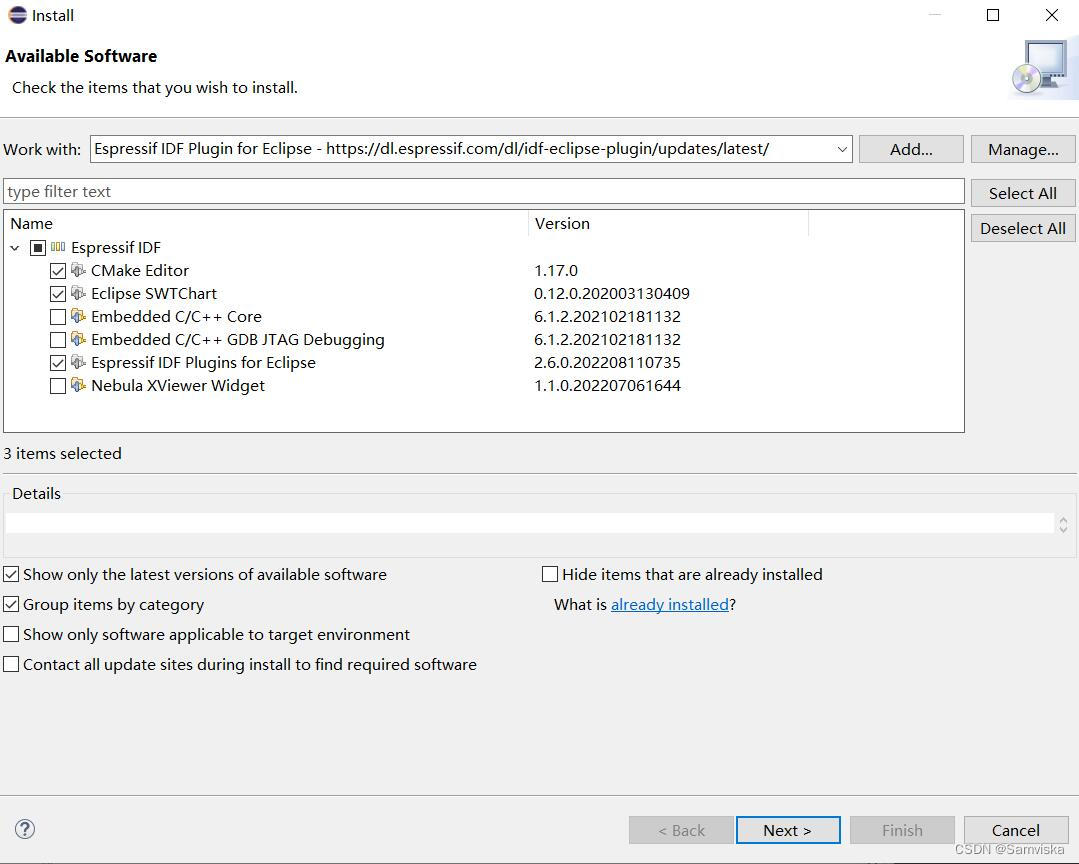Click Select All
Image resolution: width=1079 pixels, height=864 pixels.
[x=1022, y=193]
